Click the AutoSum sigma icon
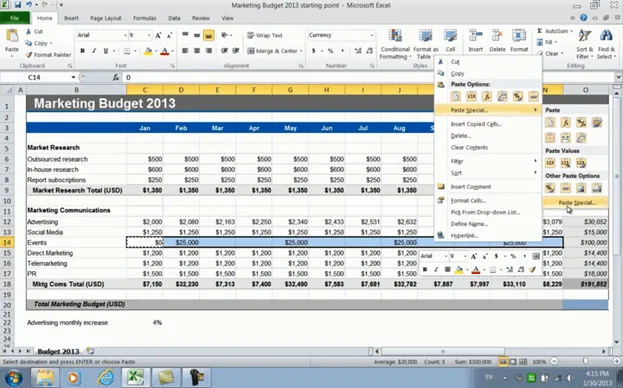 pos(540,31)
